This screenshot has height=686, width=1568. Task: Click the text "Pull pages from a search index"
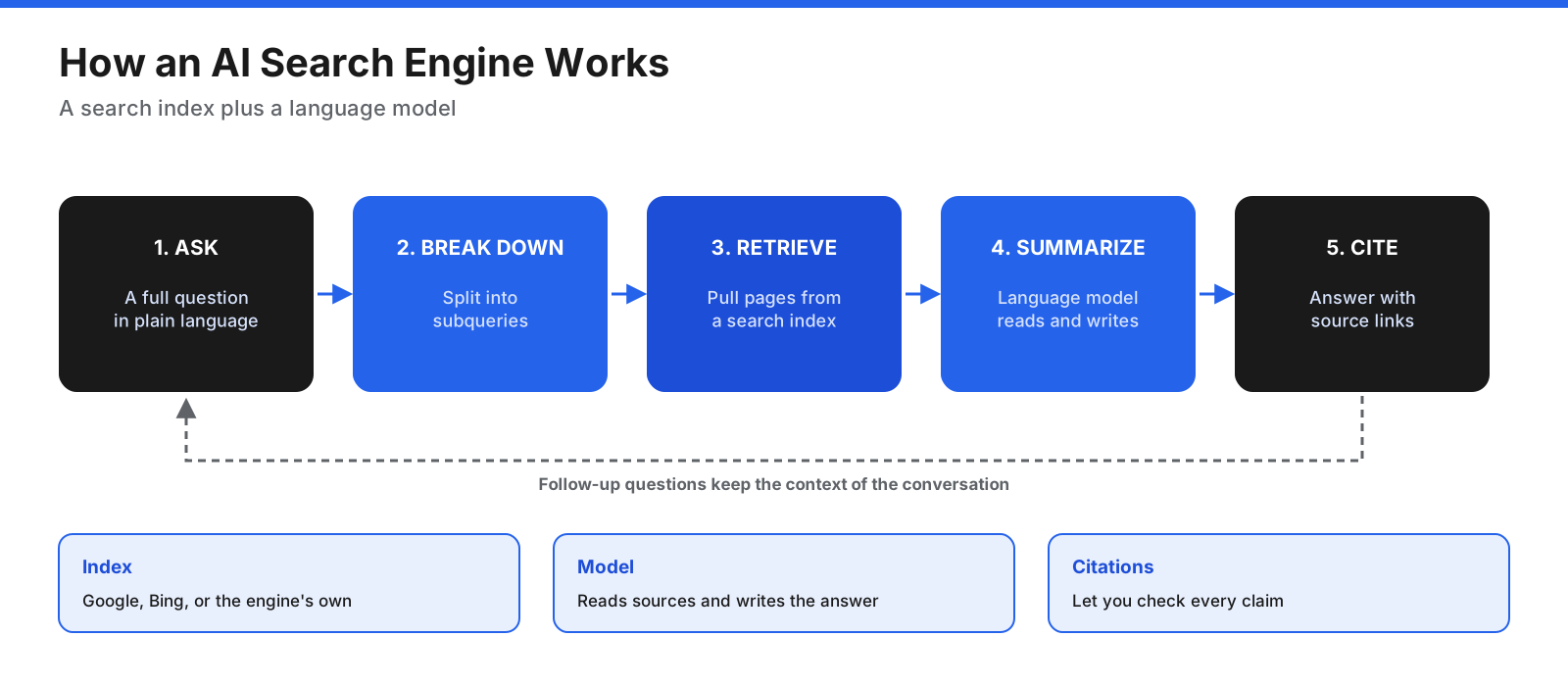[774, 310]
